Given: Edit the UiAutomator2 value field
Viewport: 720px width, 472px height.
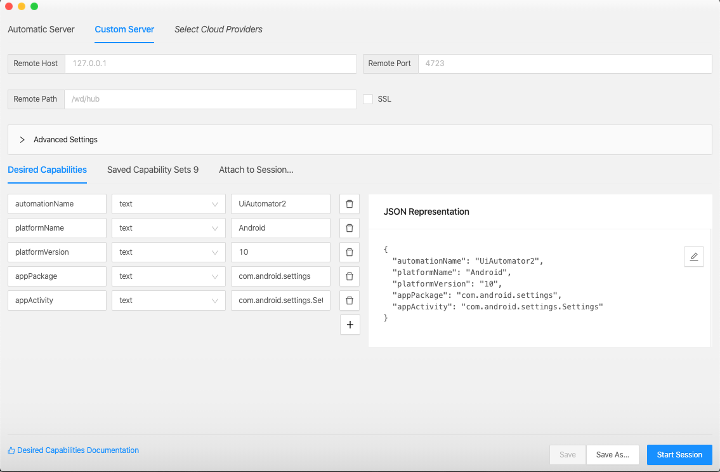Looking at the screenshot, I should pos(281,204).
